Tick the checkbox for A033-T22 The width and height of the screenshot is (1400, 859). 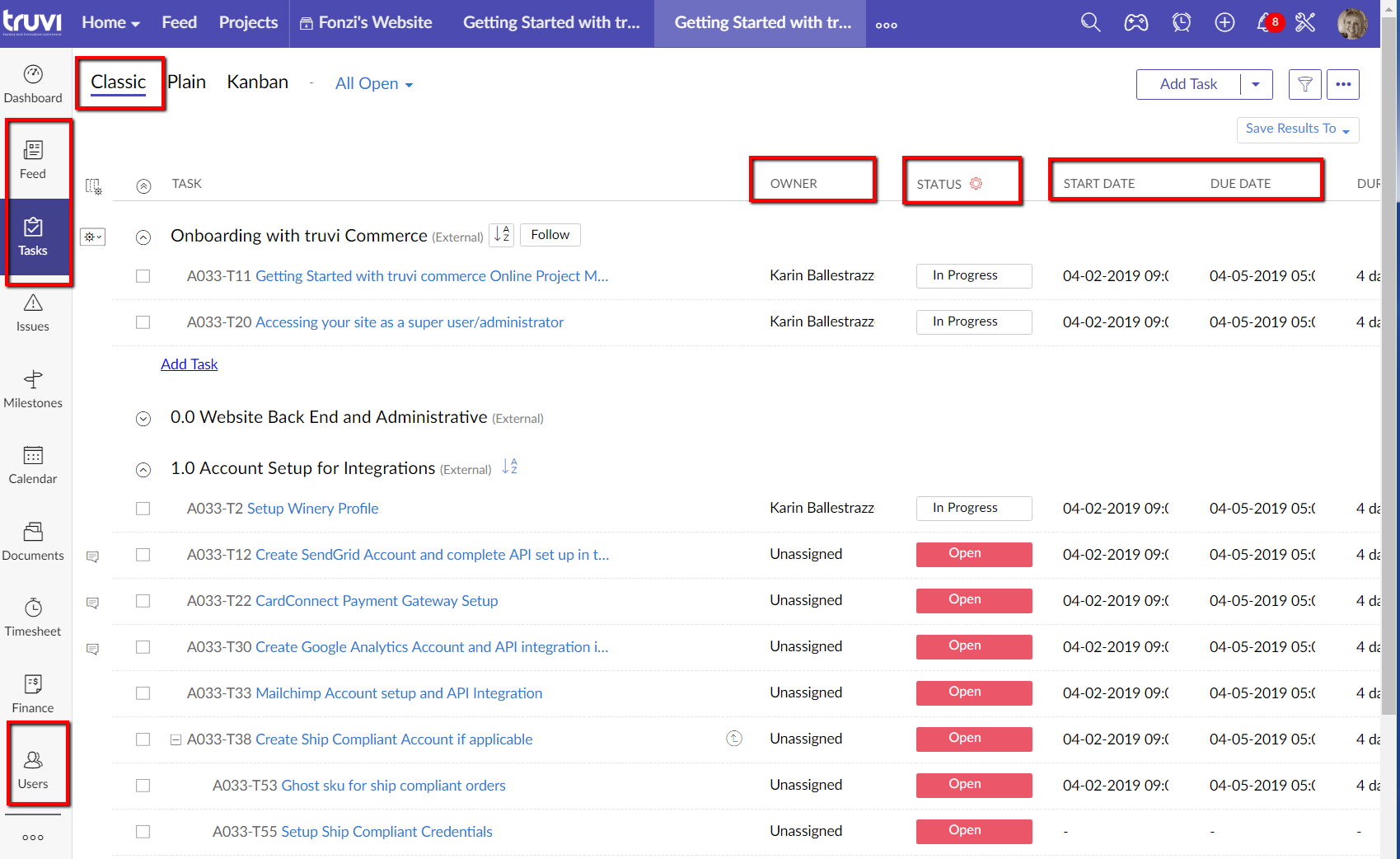(x=143, y=601)
